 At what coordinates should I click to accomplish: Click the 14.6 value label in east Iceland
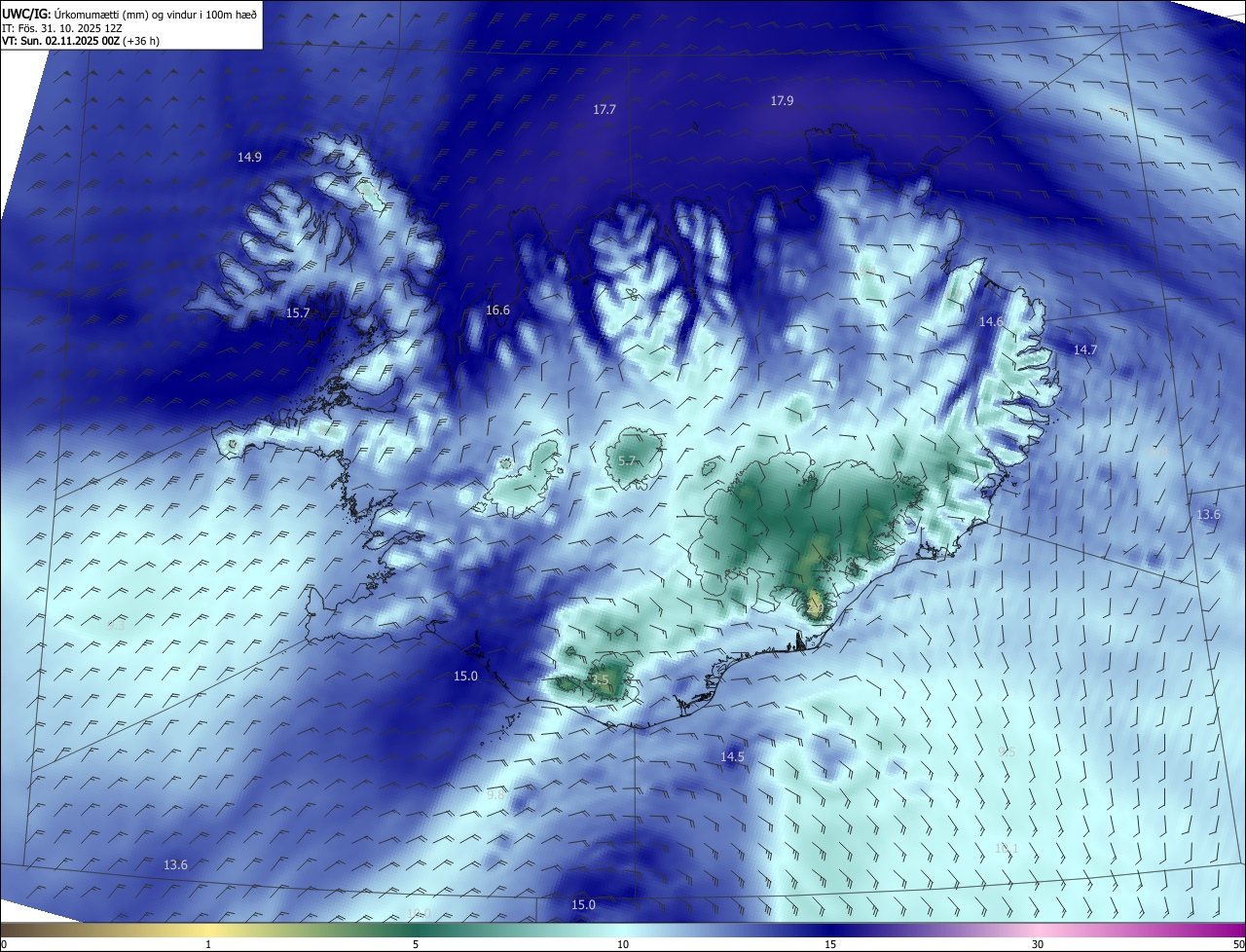pyautogui.click(x=991, y=322)
